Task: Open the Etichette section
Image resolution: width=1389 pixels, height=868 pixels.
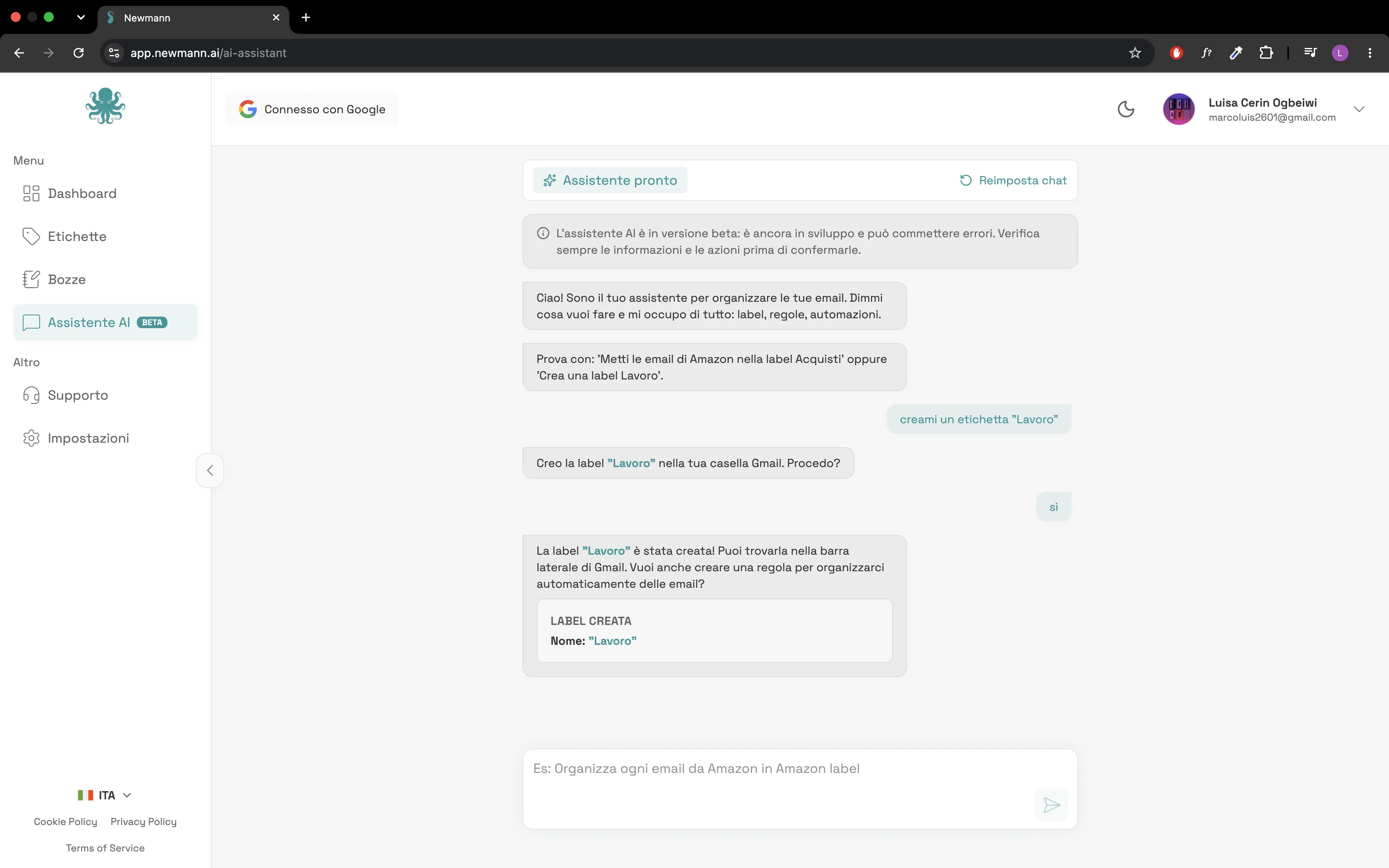Action: point(105,236)
